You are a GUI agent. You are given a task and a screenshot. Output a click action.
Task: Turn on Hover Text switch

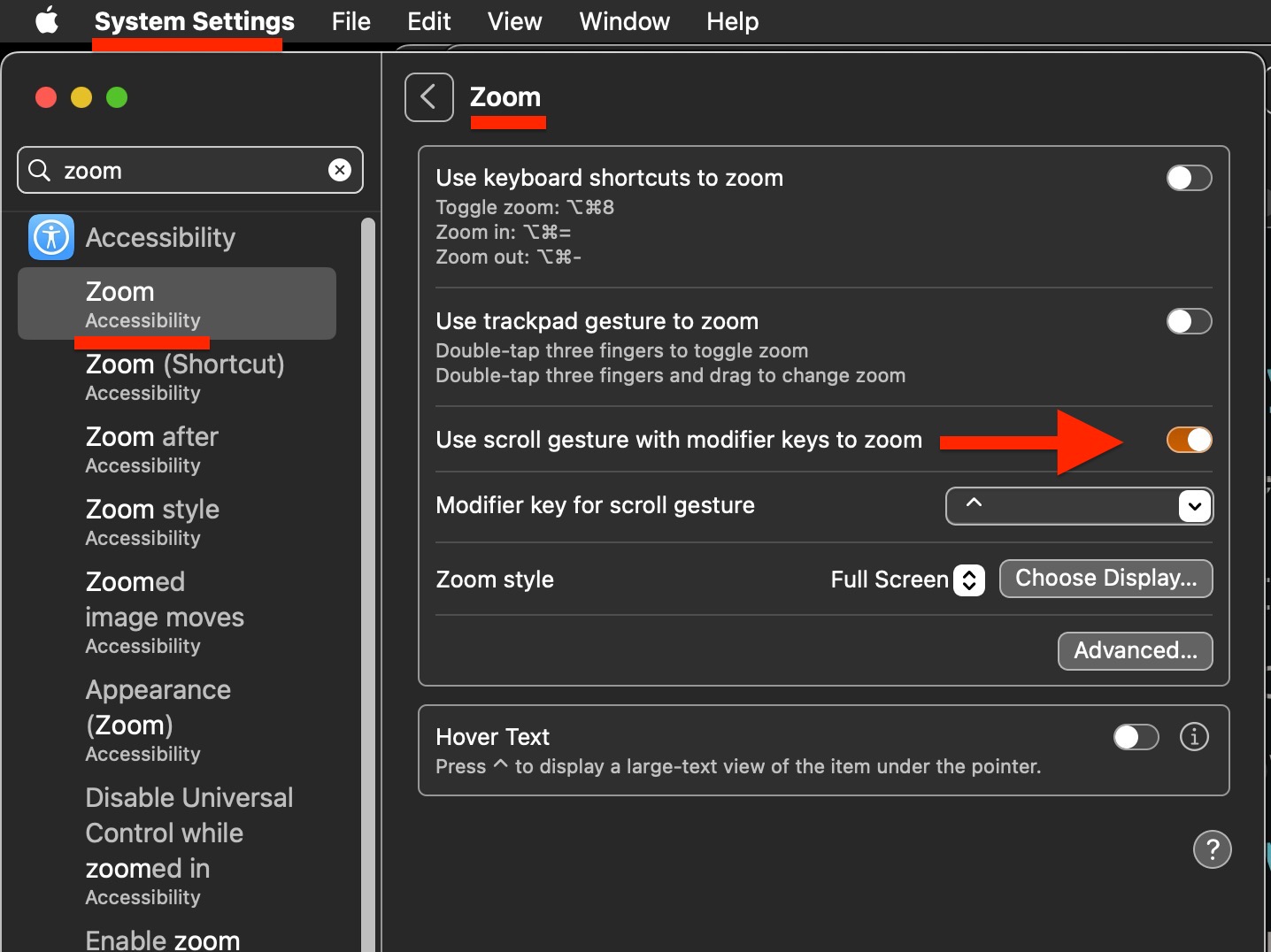(1136, 737)
